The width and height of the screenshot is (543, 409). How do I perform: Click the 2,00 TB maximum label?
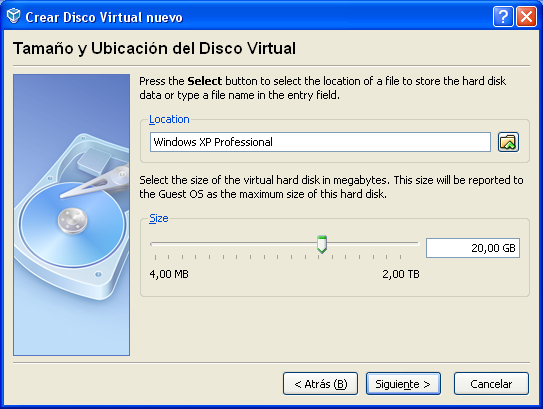401,274
